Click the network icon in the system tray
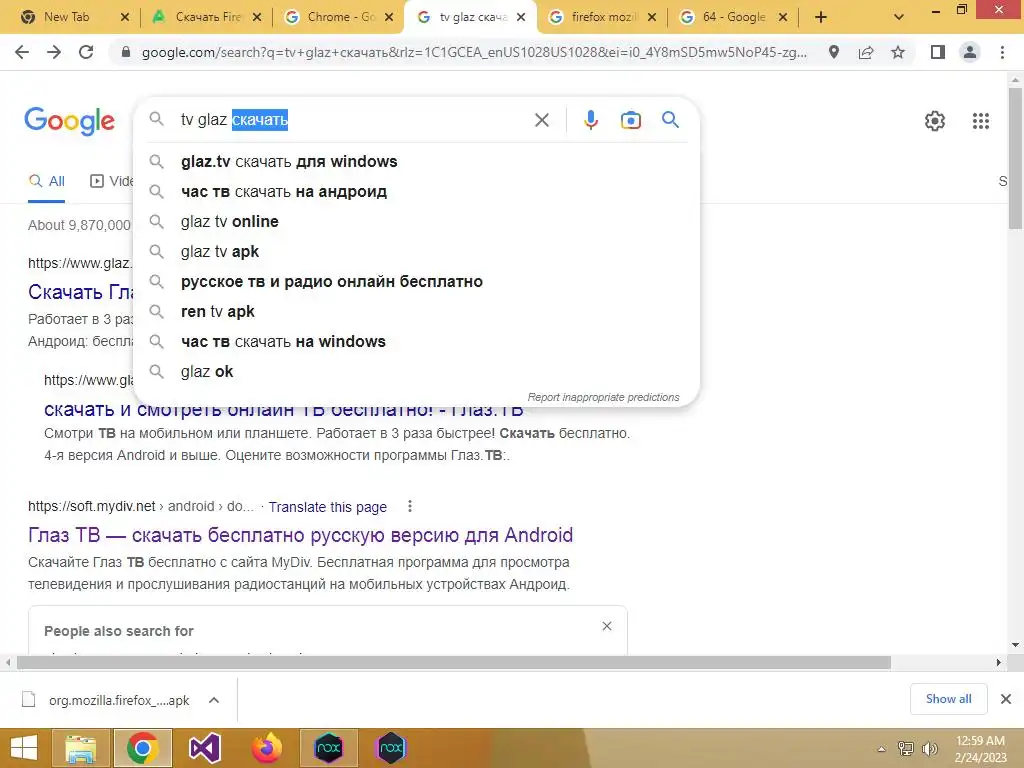The width and height of the screenshot is (1024, 768). click(x=906, y=748)
